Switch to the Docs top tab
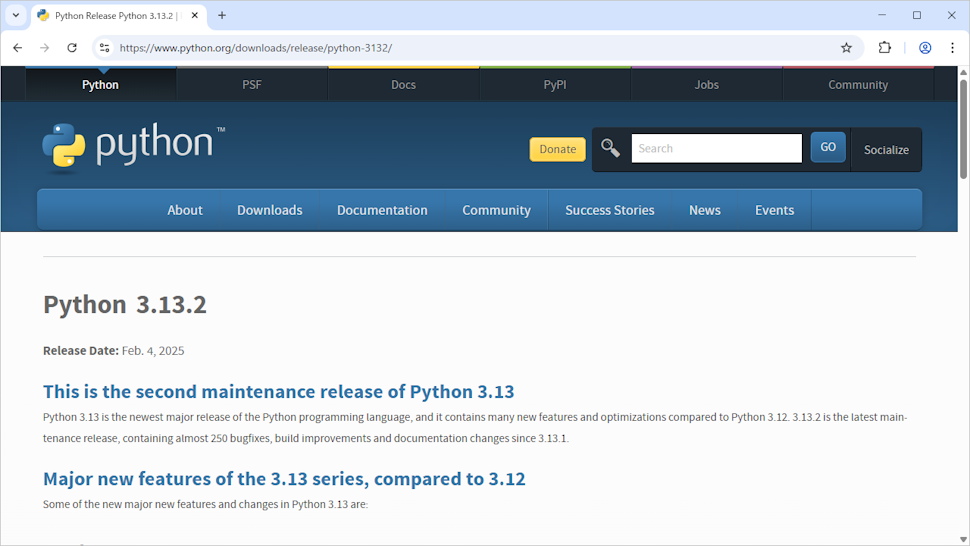The width and height of the screenshot is (970, 546). click(x=403, y=85)
